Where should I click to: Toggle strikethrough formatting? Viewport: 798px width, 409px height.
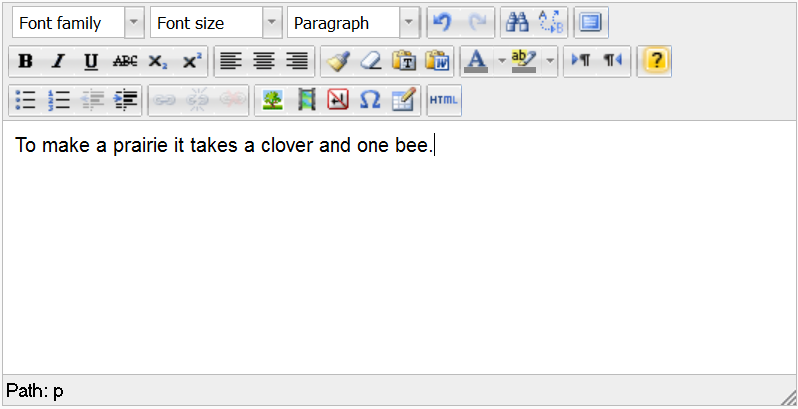(125, 62)
